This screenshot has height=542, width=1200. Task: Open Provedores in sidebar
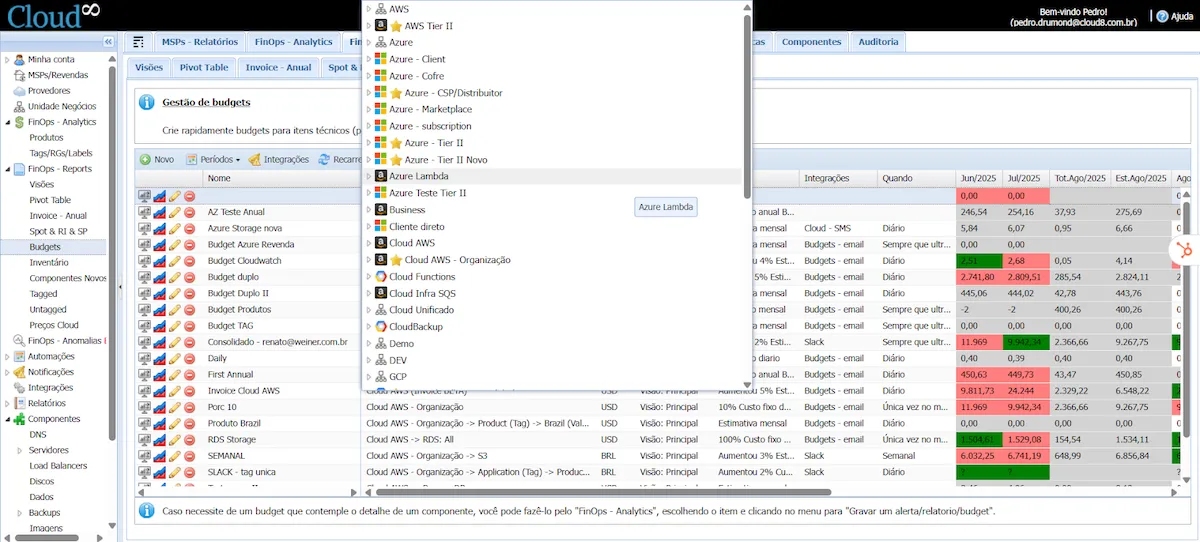click(x=49, y=90)
